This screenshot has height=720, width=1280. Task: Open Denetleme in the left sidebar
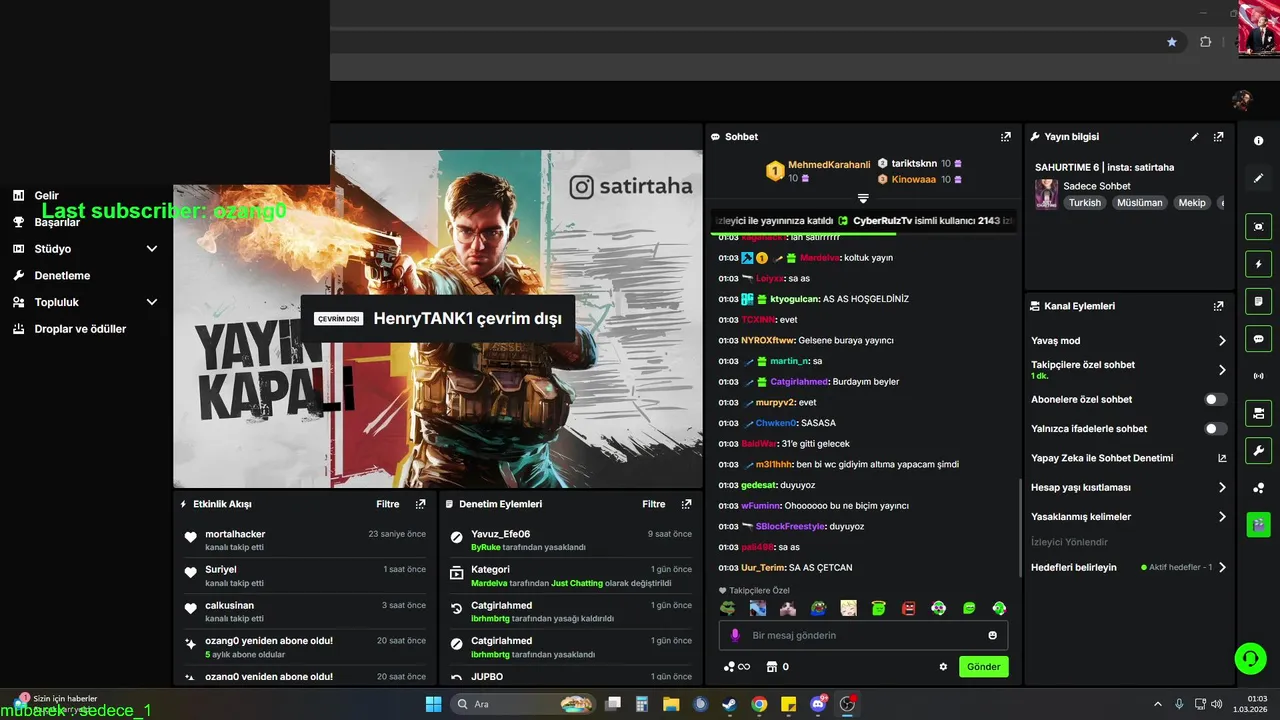[62, 275]
